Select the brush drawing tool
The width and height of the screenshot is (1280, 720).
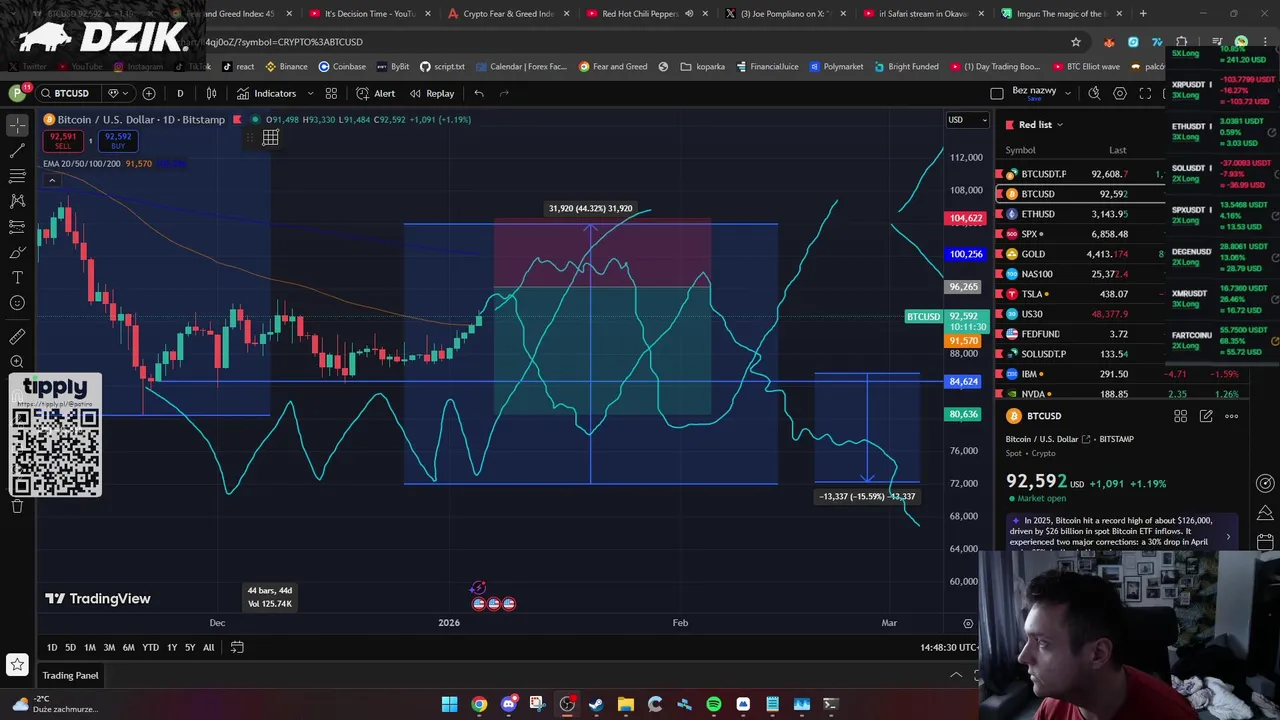tap(17, 252)
